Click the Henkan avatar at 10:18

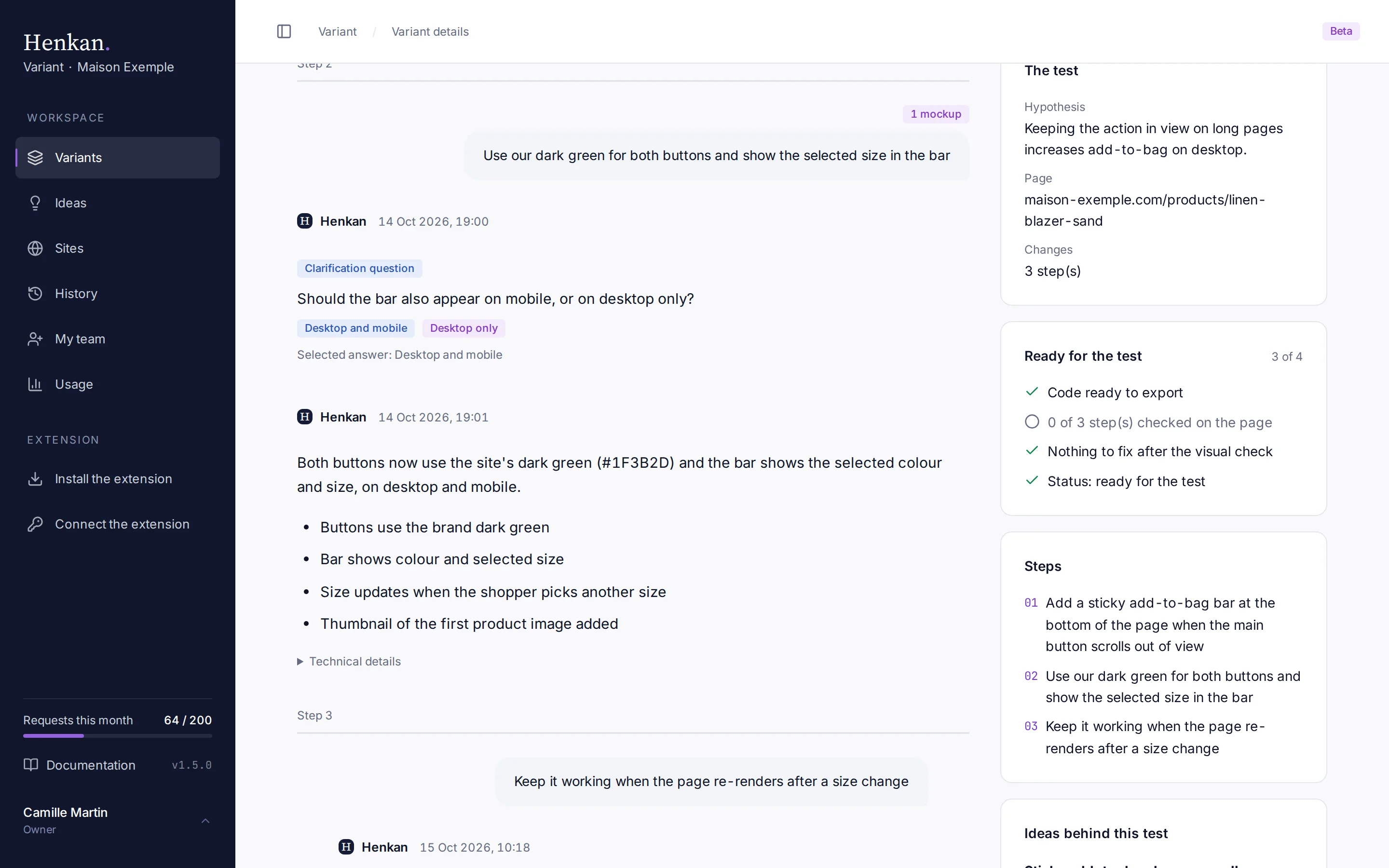pyautogui.click(x=346, y=847)
